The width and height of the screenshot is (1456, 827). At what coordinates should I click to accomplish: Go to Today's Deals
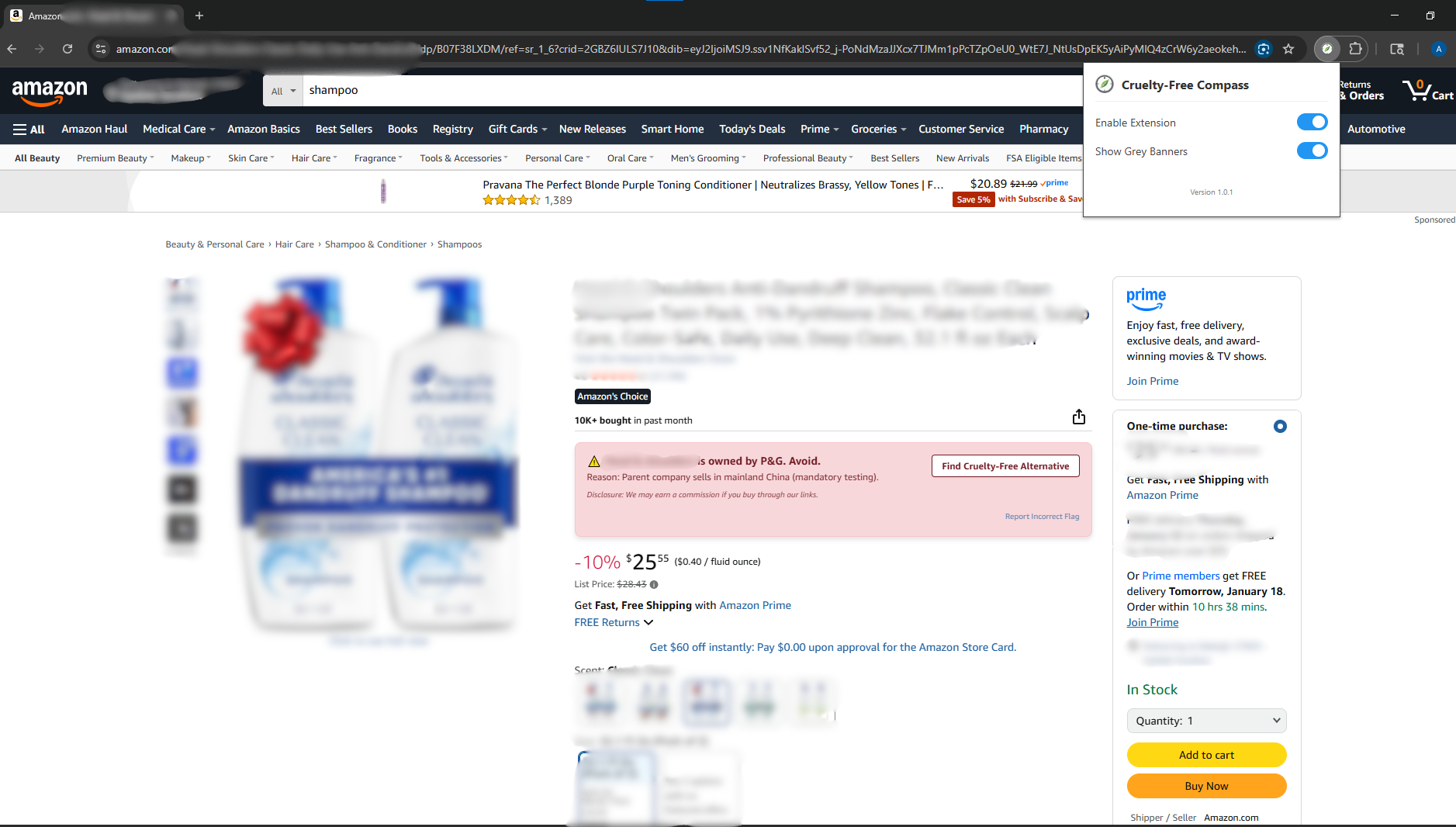click(x=751, y=129)
